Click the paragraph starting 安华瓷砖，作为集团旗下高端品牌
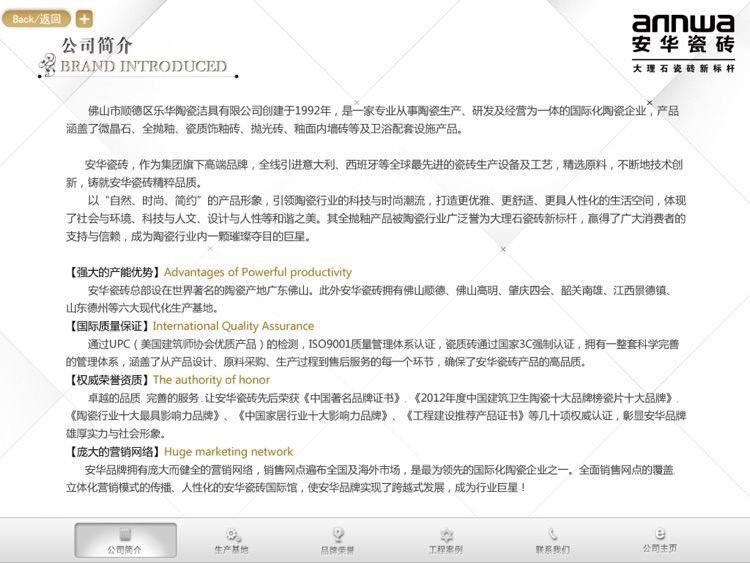The width and height of the screenshot is (750, 563). (374, 174)
